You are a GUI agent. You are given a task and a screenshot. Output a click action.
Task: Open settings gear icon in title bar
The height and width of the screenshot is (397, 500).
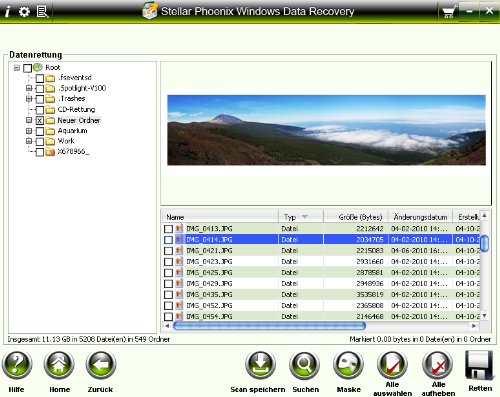click(24, 12)
